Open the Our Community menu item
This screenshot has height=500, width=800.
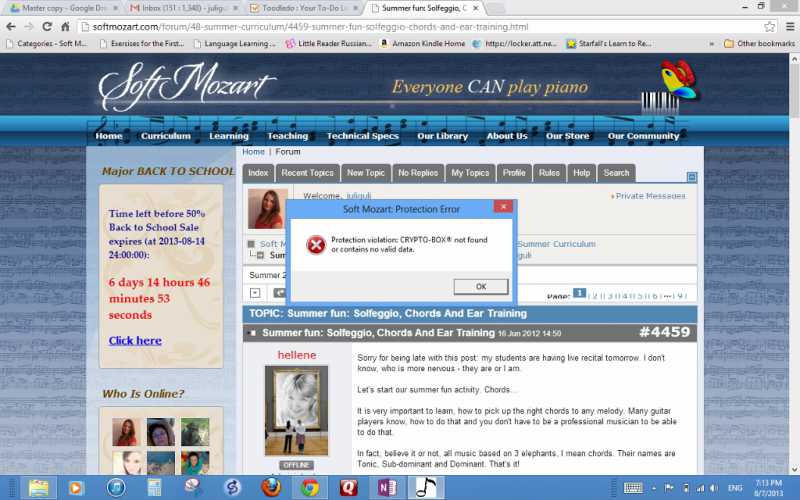[x=643, y=136]
